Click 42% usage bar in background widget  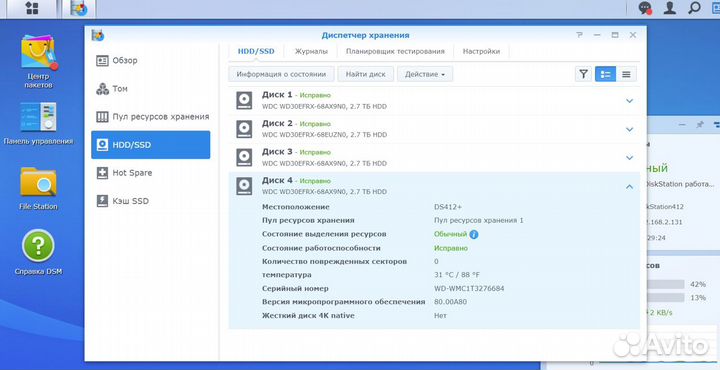pyautogui.click(x=665, y=285)
